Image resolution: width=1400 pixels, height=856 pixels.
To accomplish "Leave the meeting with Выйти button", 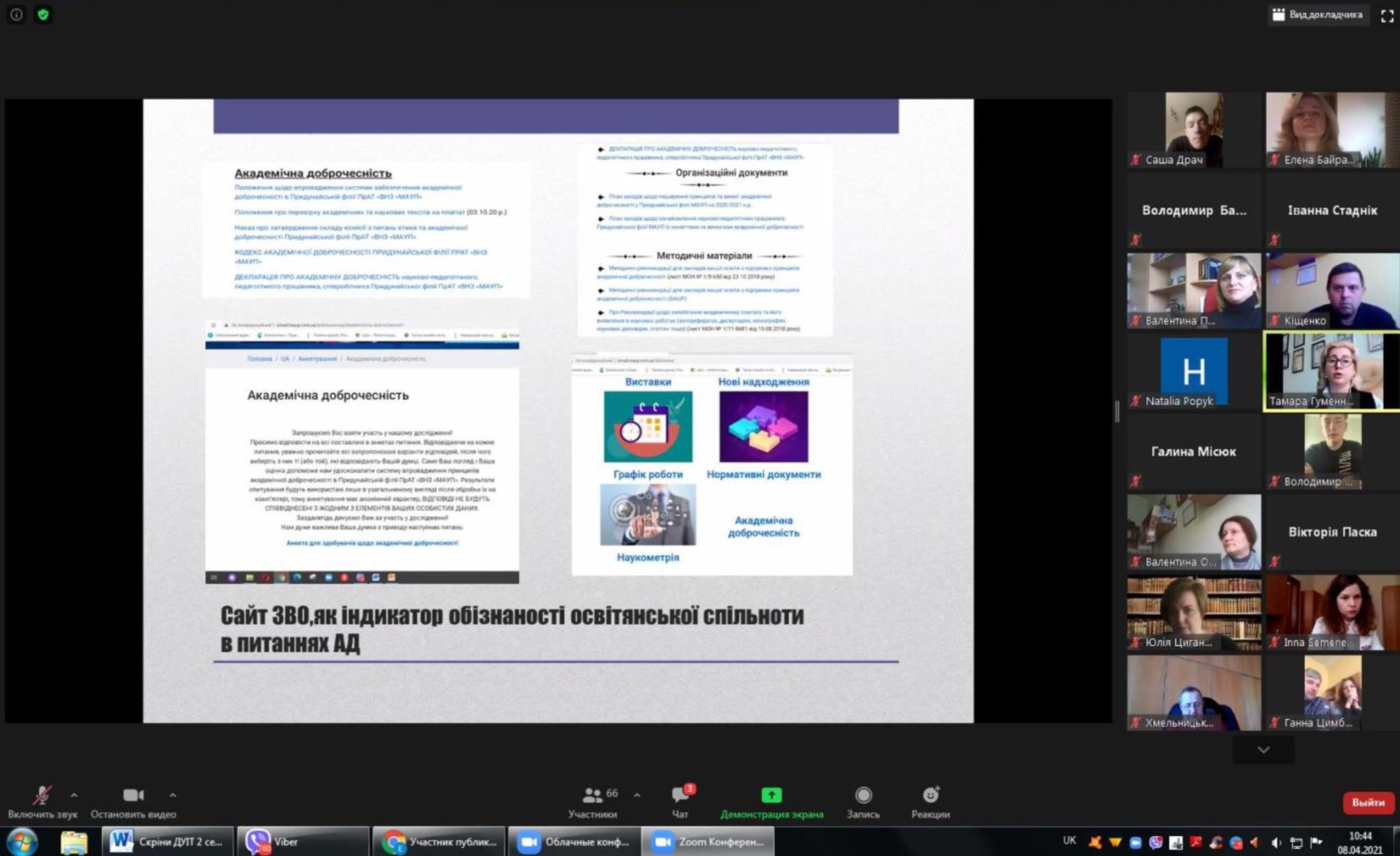I will coord(1367,803).
